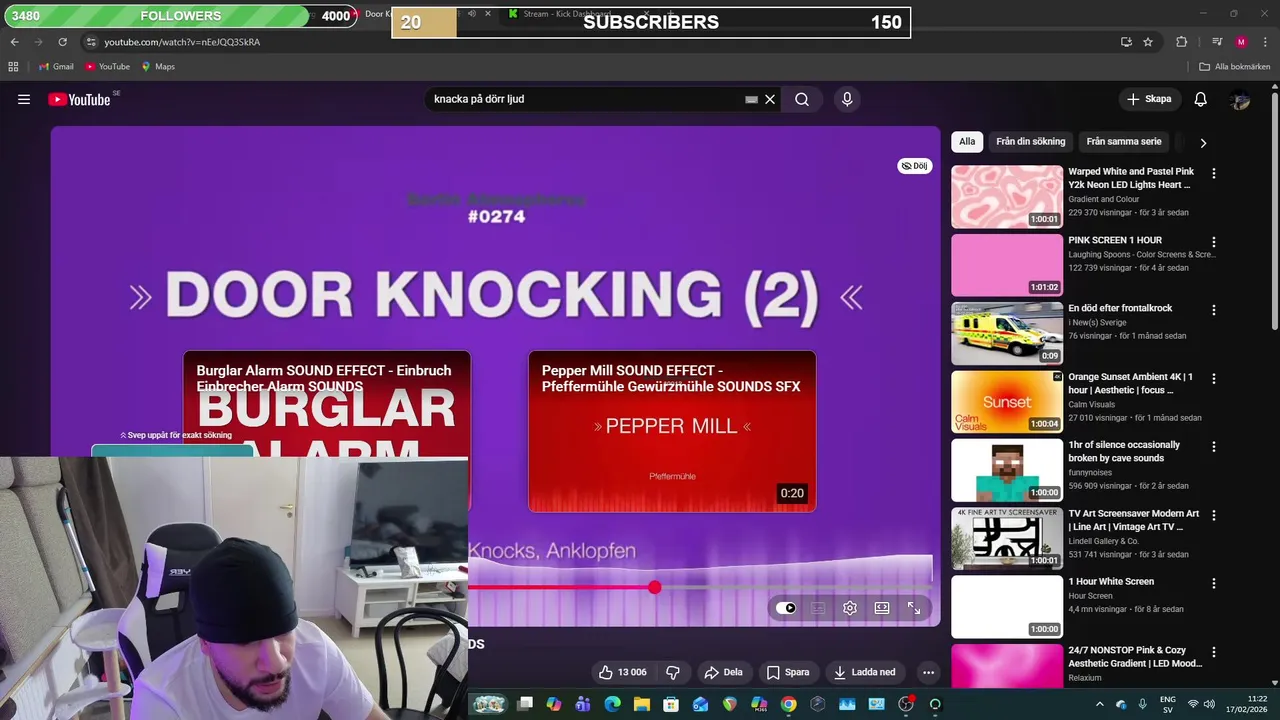Open options for En död efter frontalkrock
1280x720 pixels.
[x=1214, y=310]
